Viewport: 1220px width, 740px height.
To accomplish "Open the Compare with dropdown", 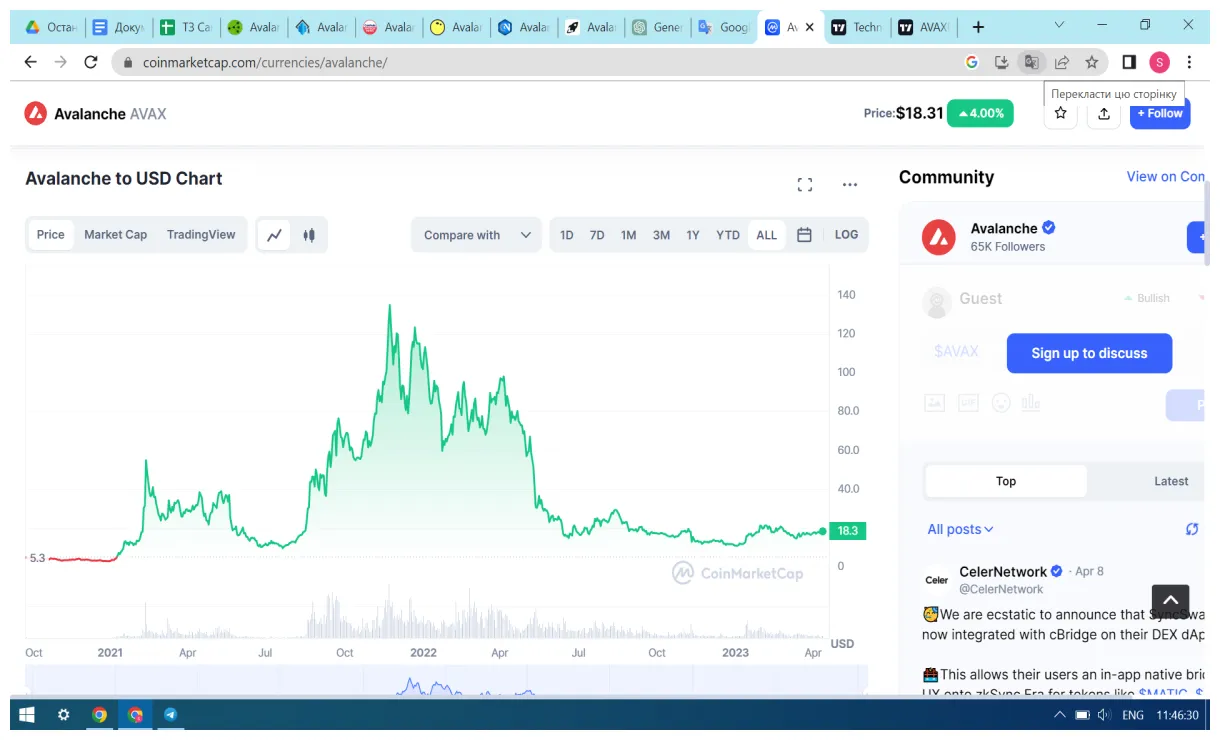I will 476,234.
